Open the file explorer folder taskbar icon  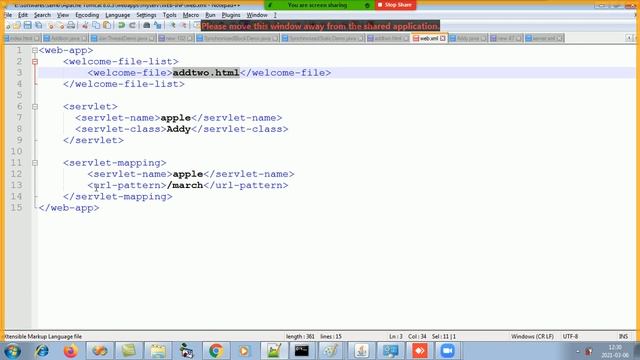(158, 351)
